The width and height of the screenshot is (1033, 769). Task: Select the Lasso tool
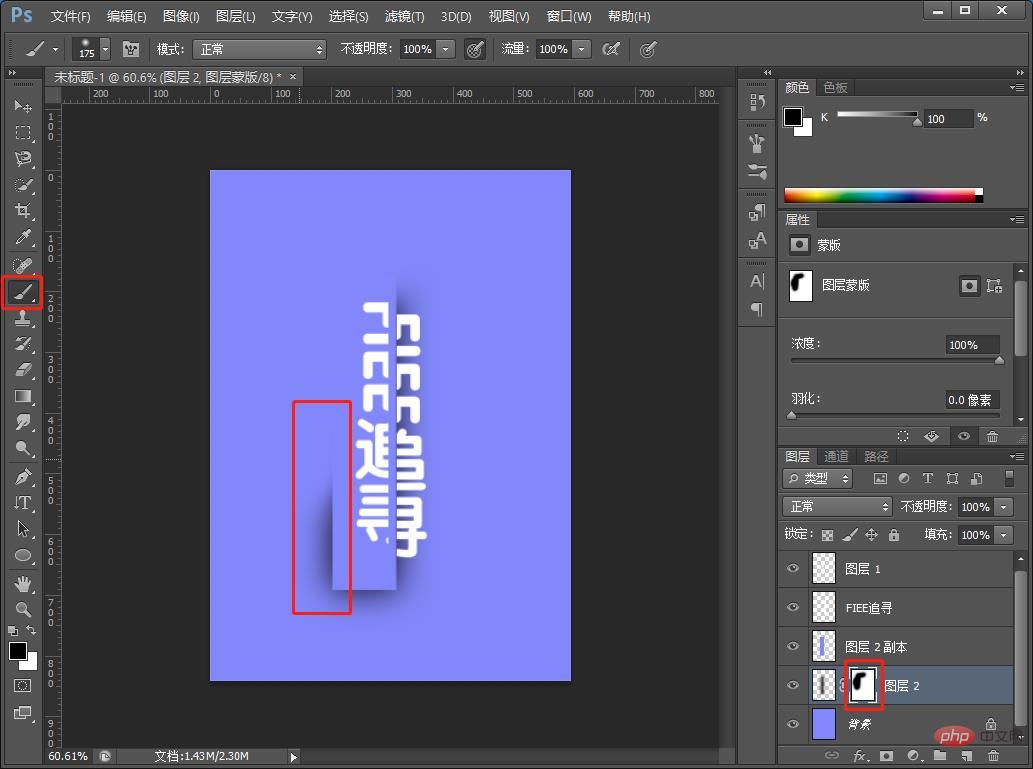pyautogui.click(x=23, y=159)
